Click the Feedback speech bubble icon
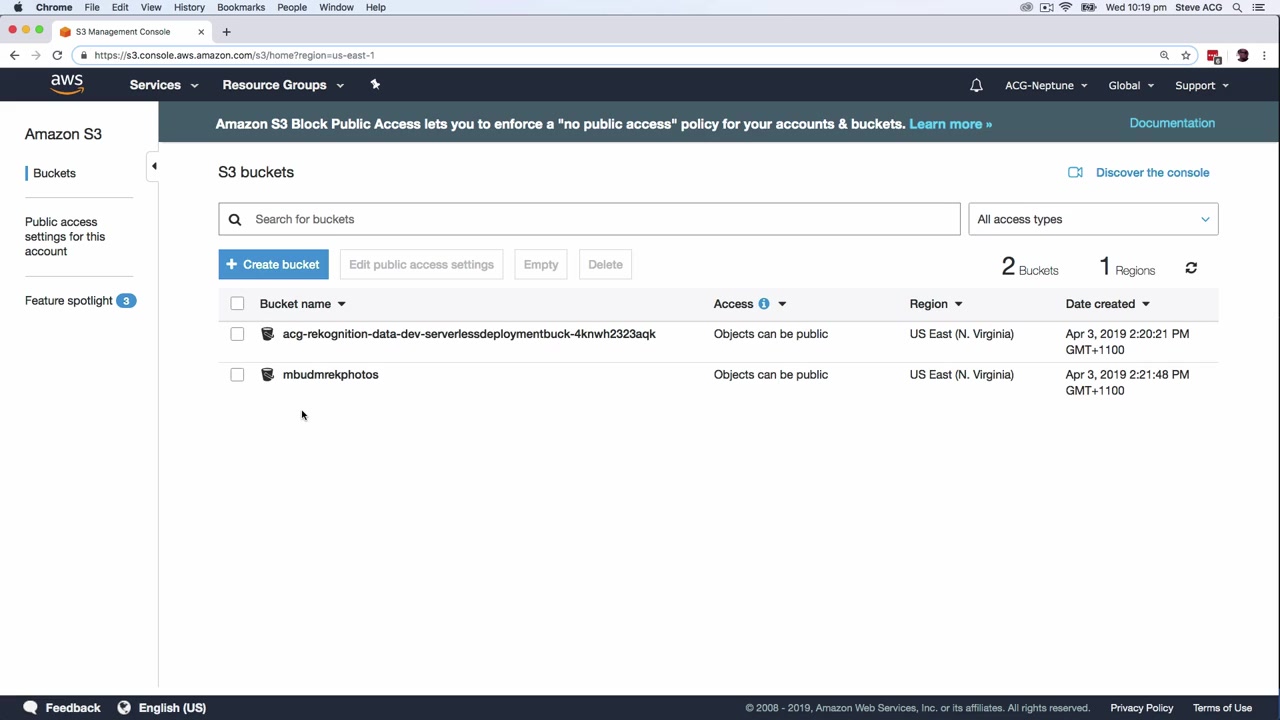The height and width of the screenshot is (720, 1280). pyautogui.click(x=31, y=708)
